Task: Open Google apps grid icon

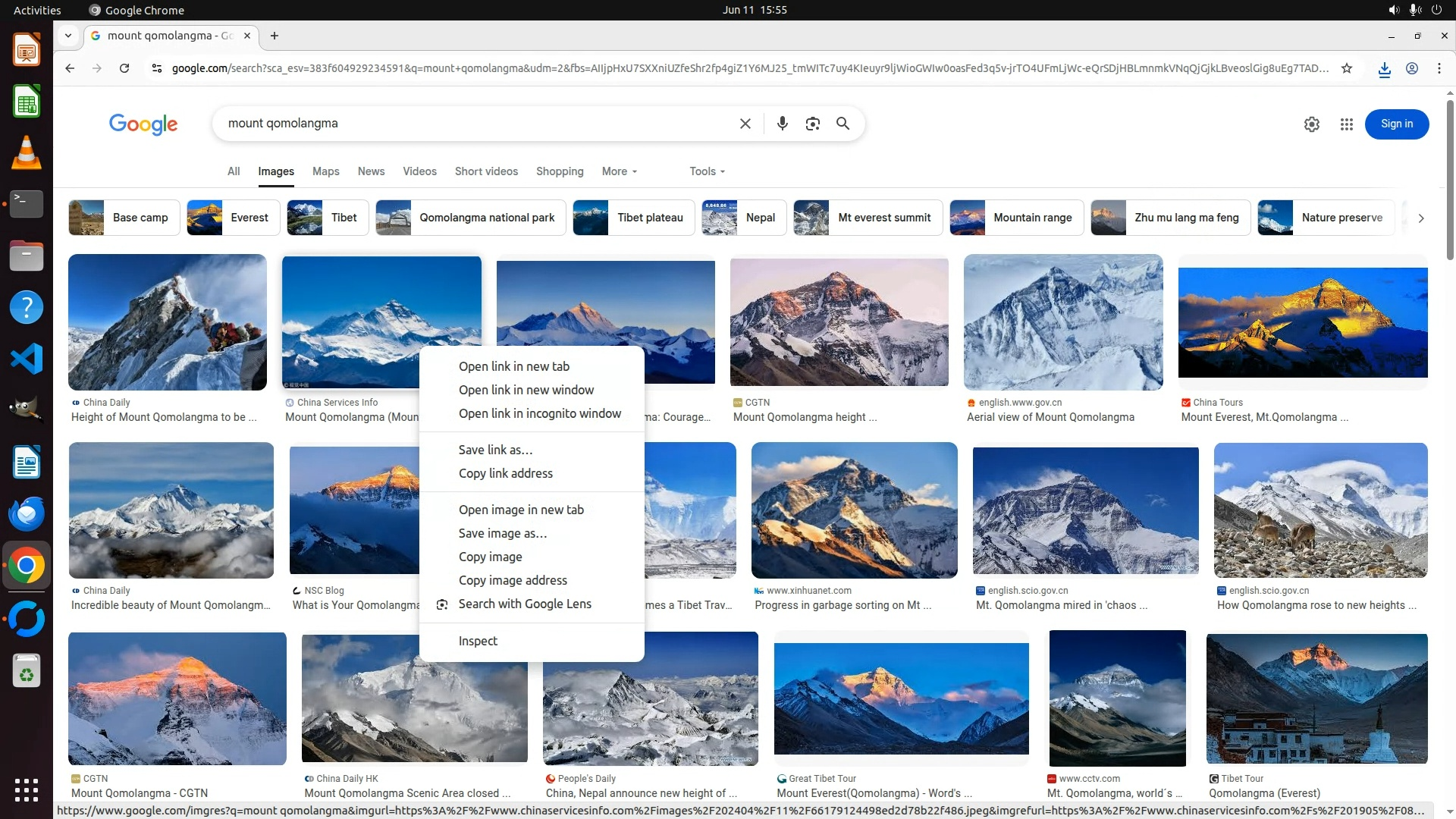Action: pyautogui.click(x=1346, y=124)
